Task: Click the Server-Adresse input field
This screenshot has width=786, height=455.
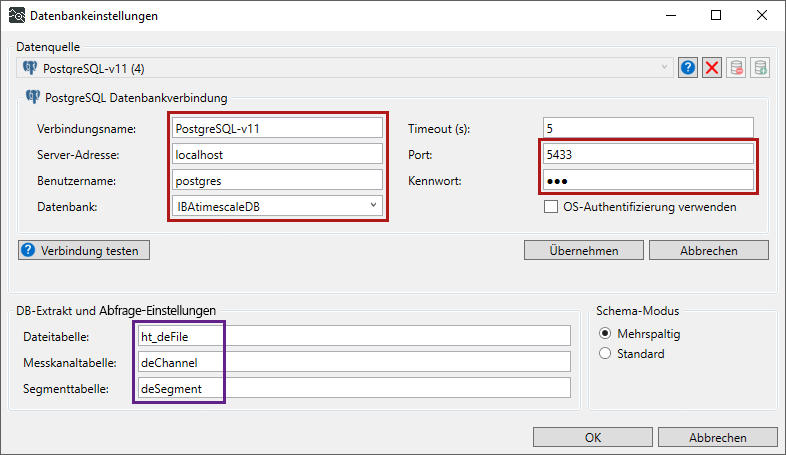Action: (276, 154)
